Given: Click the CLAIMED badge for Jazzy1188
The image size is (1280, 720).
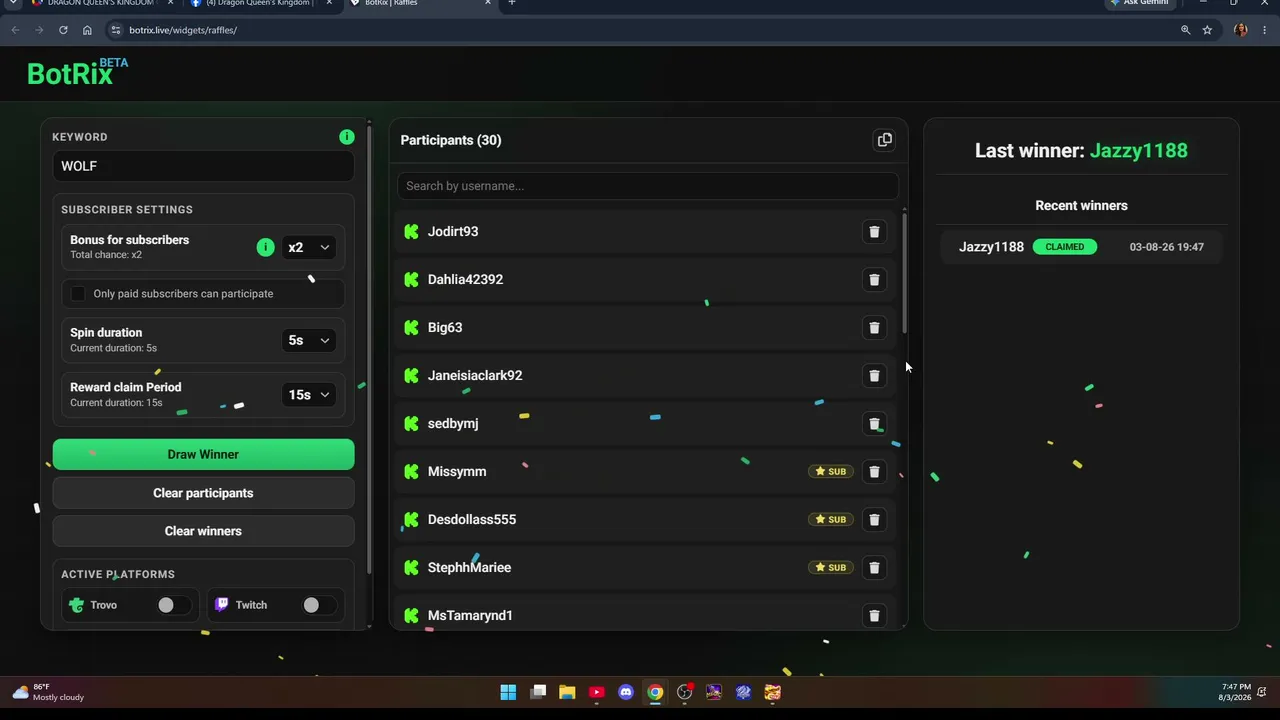Looking at the screenshot, I should [x=1065, y=247].
